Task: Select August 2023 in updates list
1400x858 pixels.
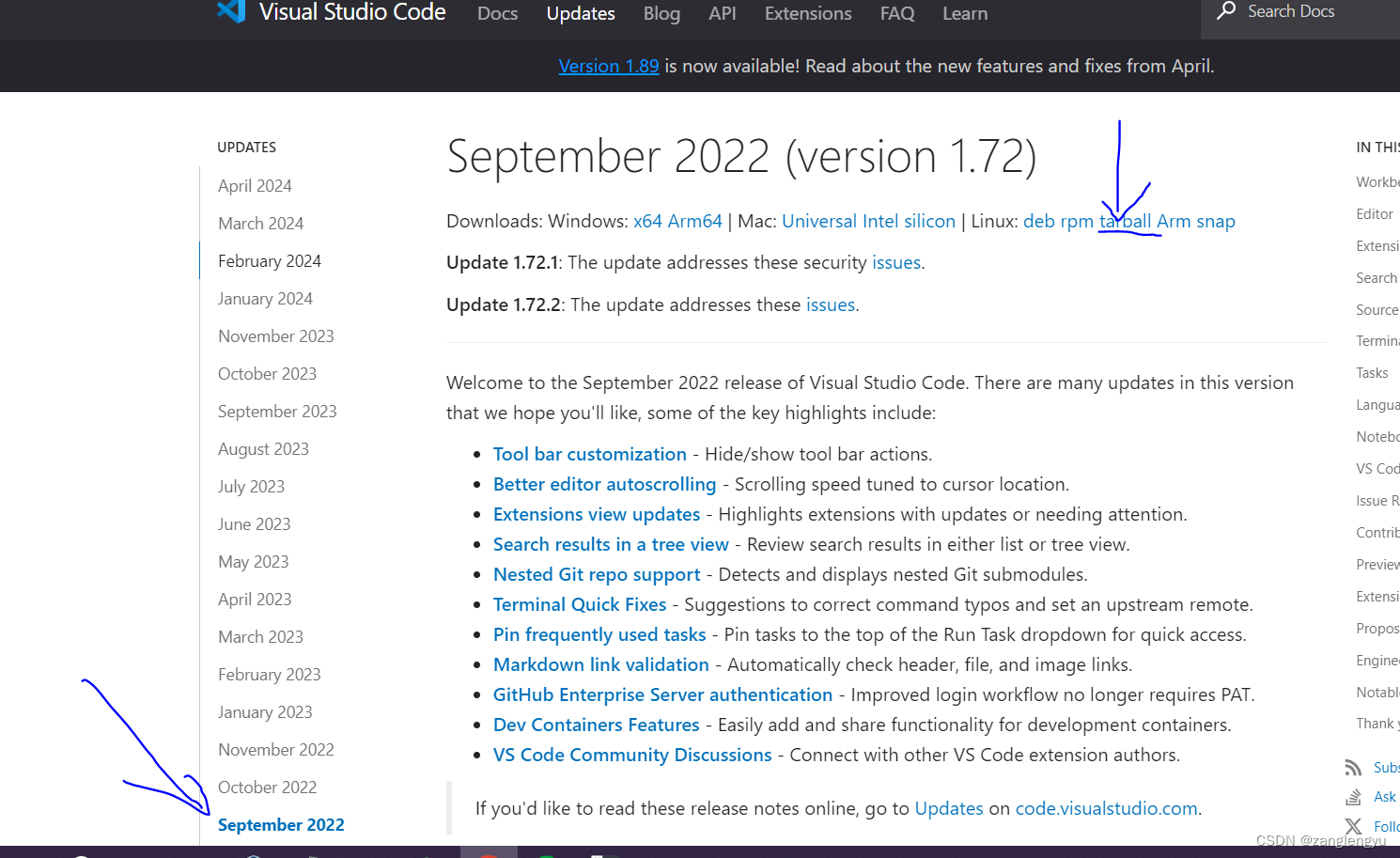Action: coord(263,449)
